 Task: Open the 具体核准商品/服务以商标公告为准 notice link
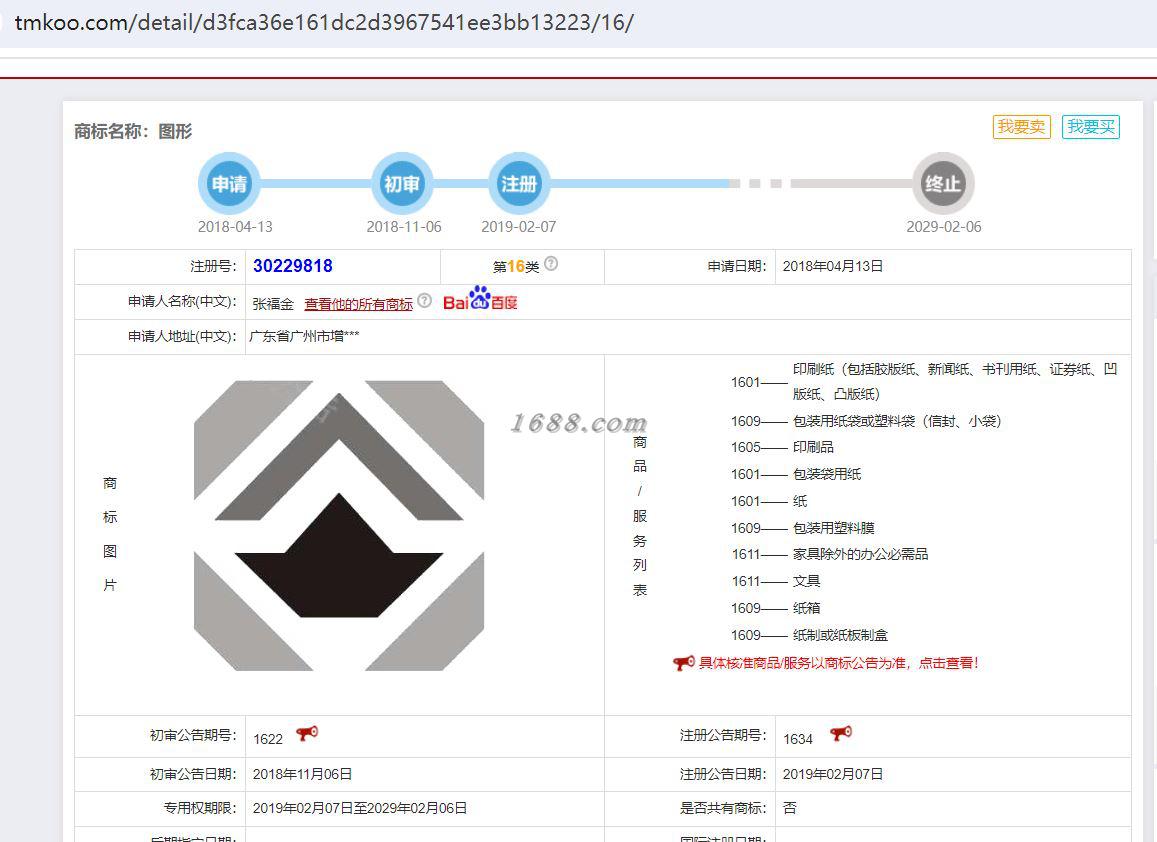(838, 663)
